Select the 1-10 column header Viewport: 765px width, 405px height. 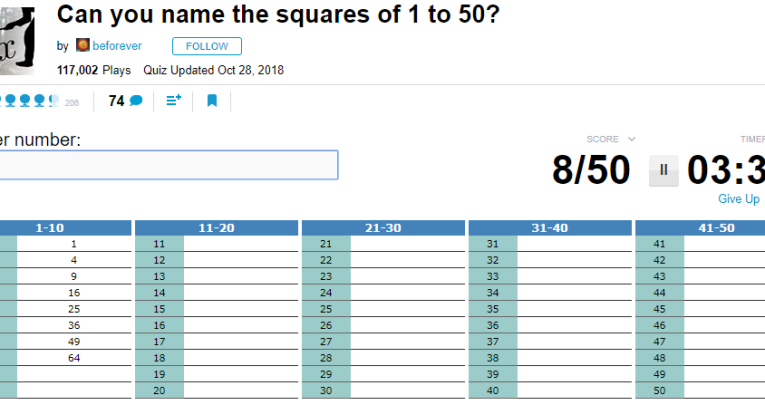coord(50,228)
